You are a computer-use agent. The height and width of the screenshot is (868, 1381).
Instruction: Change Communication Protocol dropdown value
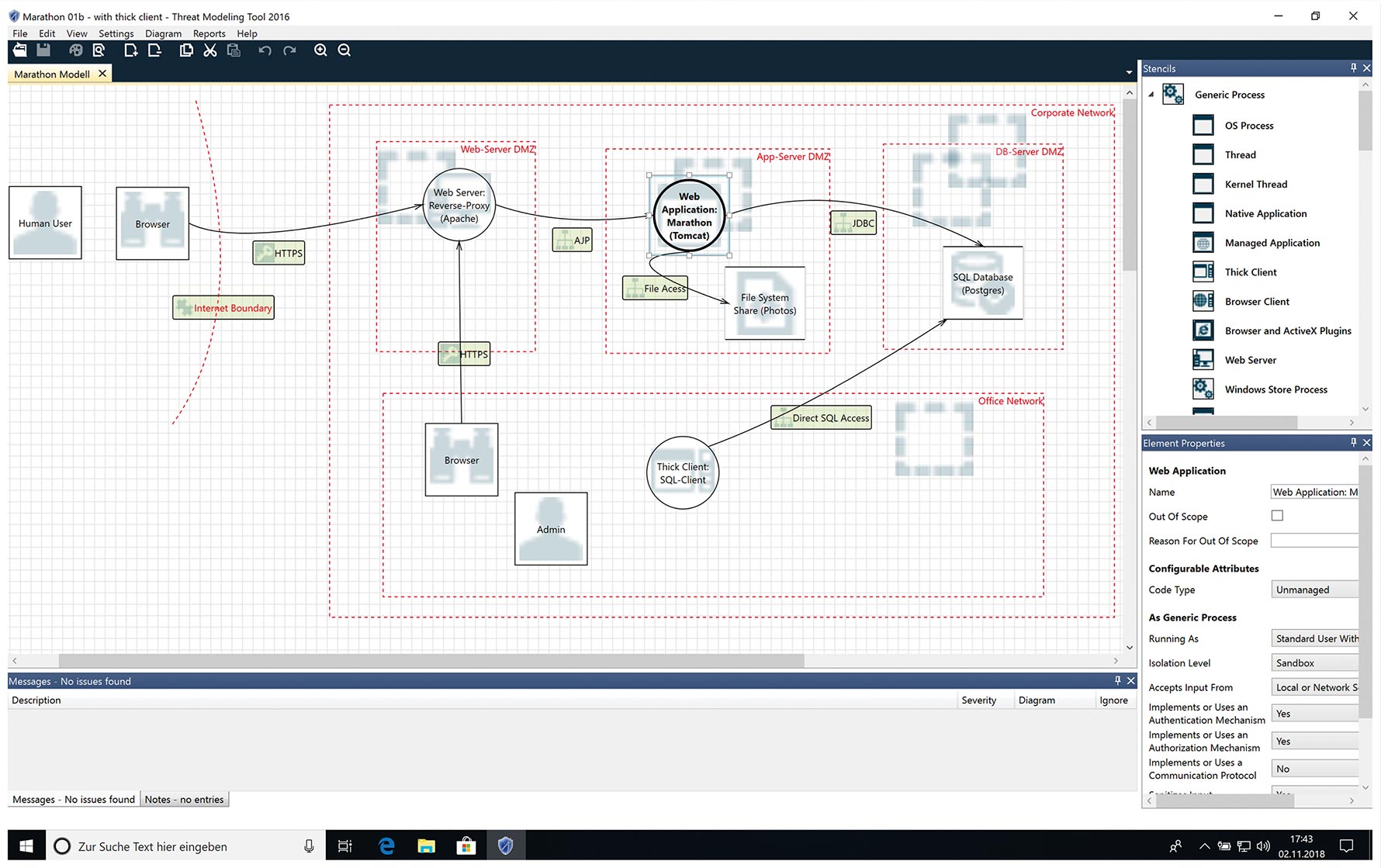1315,769
